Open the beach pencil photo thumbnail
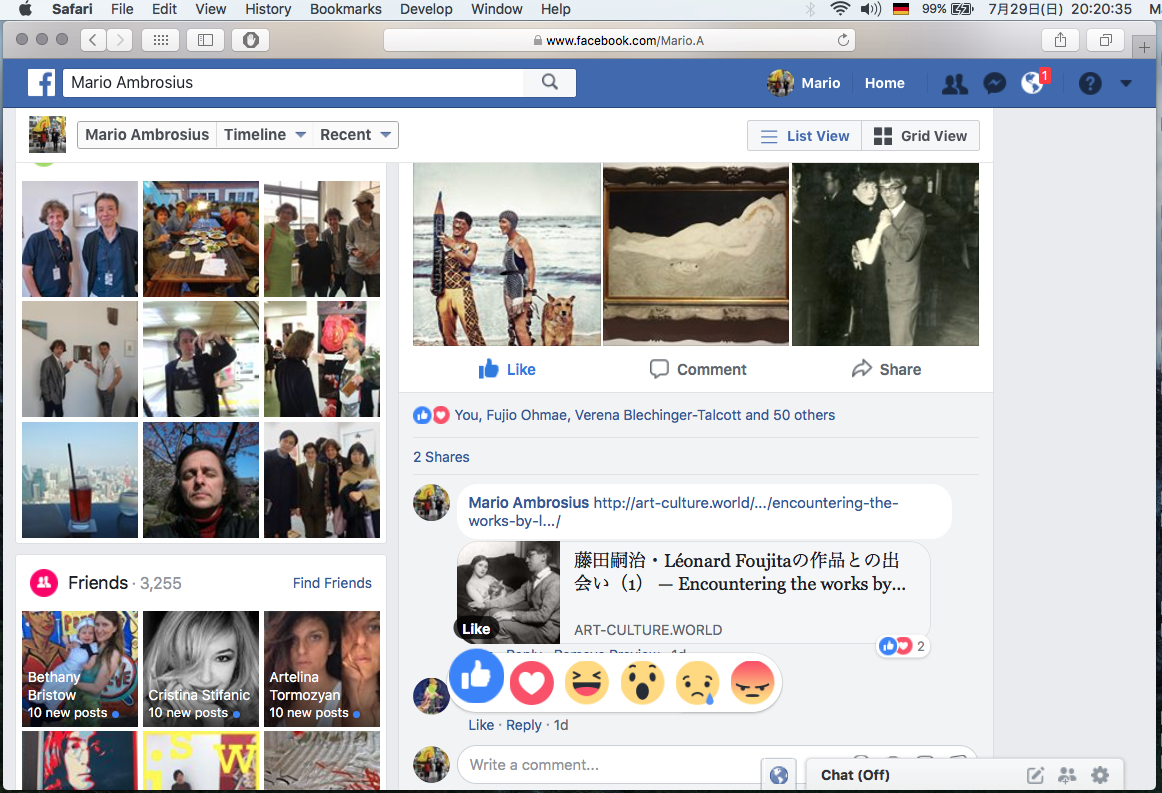The image size is (1162, 793). coord(507,254)
